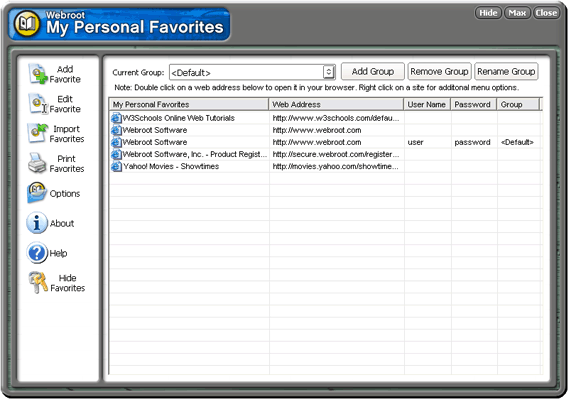The height and width of the screenshot is (399, 568).
Task: Click the Hide window button
Action: tap(488, 13)
